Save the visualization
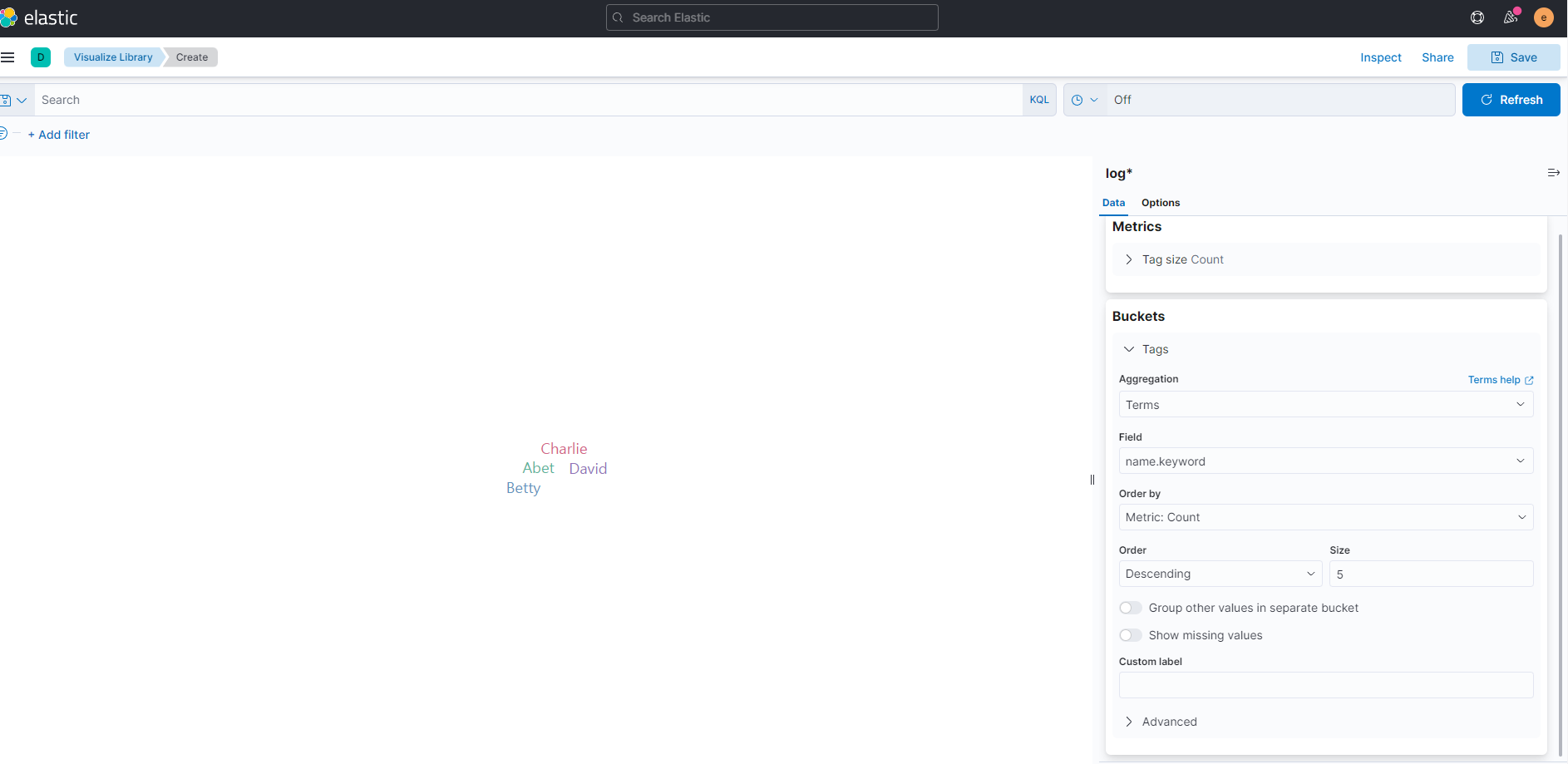This screenshot has height=764, width=1568. 1513,57
